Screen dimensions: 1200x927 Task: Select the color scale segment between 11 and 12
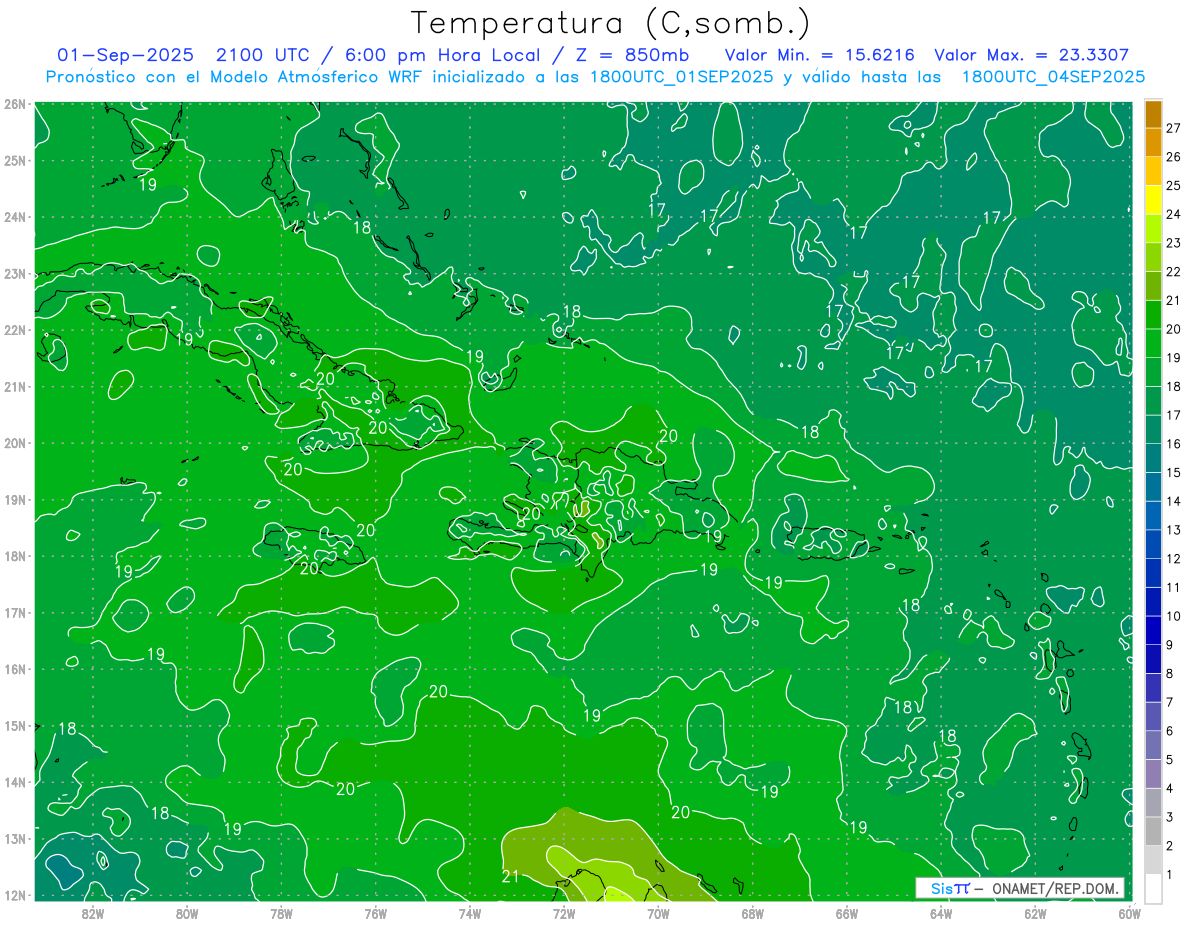pyautogui.click(x=1153, y=572)
